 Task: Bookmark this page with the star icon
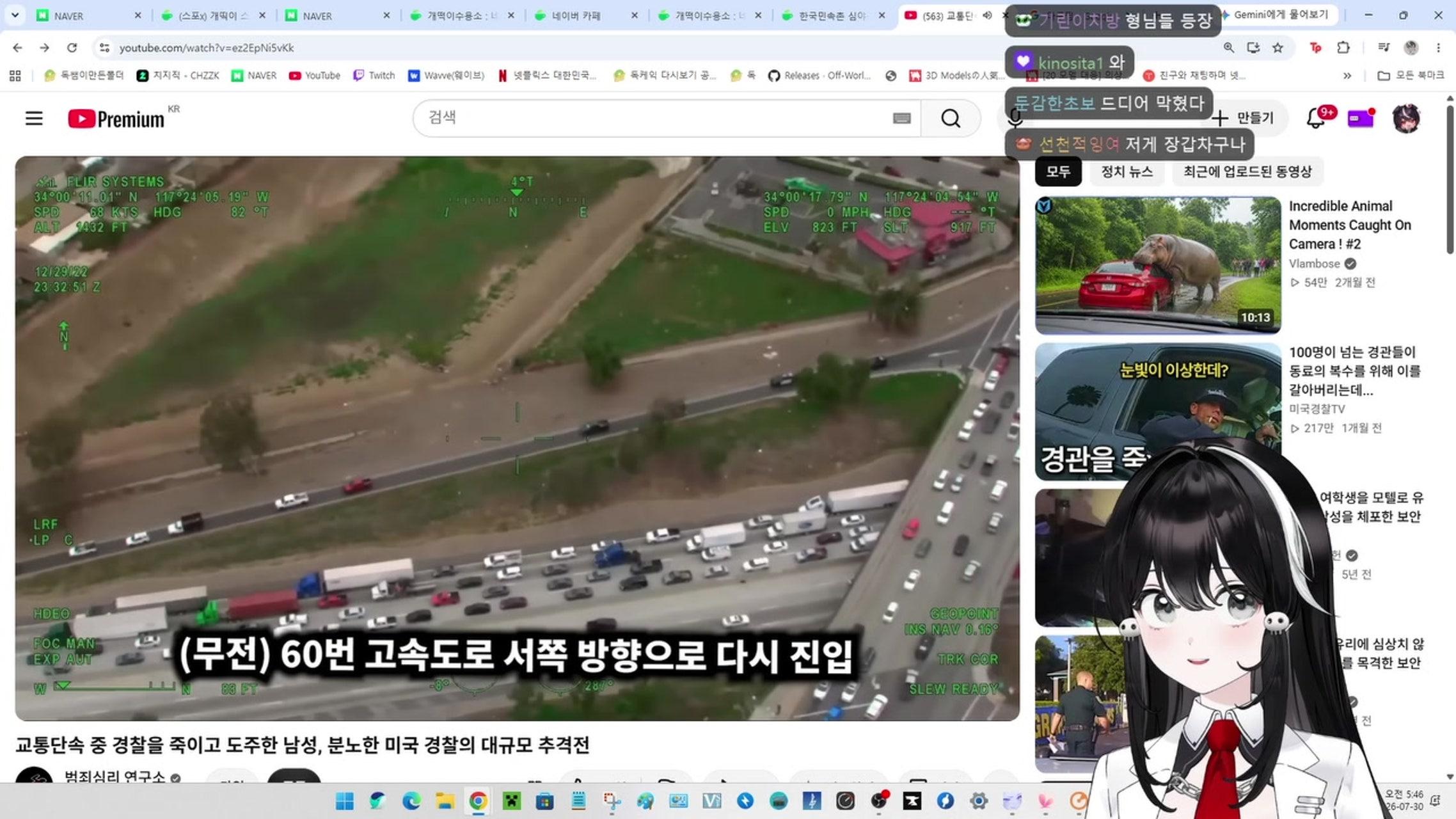(1278, 47)
